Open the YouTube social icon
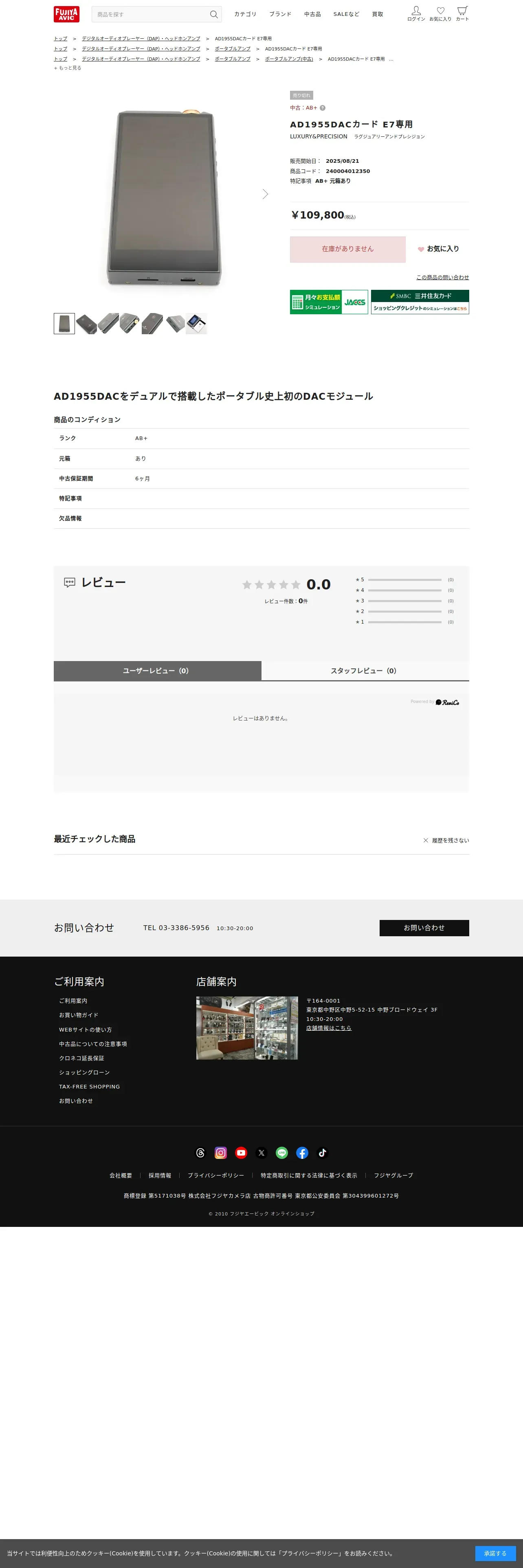Viewport: 523px width, 1568px height. [241, 1152]
